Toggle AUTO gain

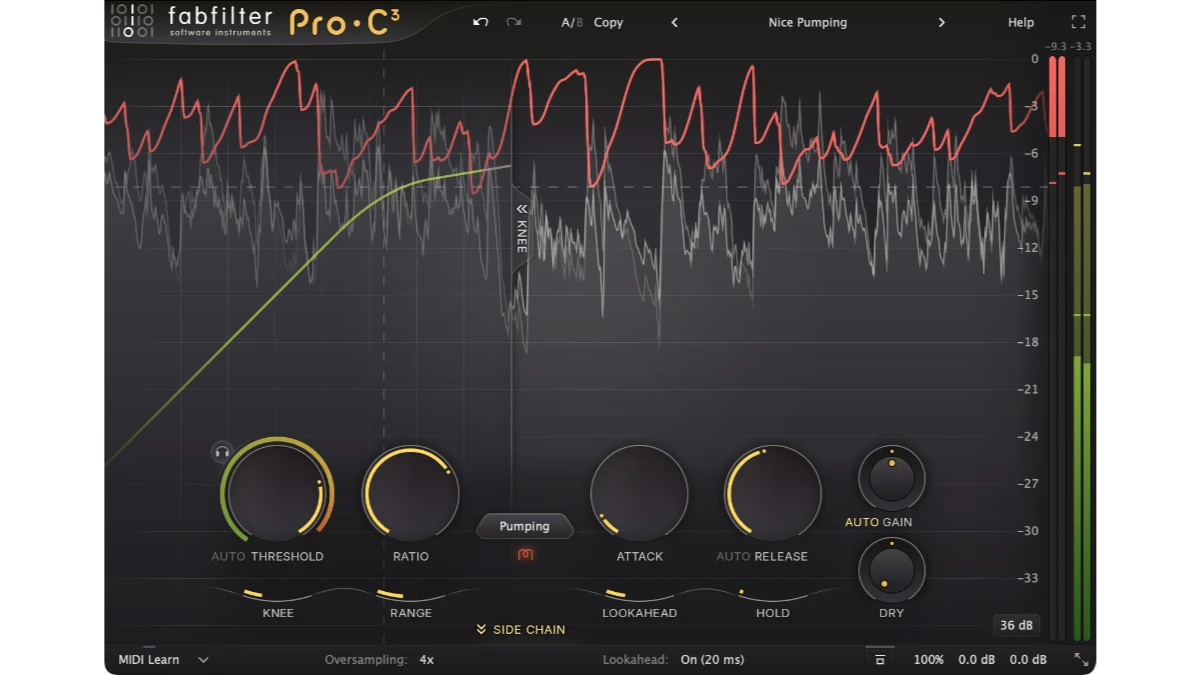click(x=861, y=522)
